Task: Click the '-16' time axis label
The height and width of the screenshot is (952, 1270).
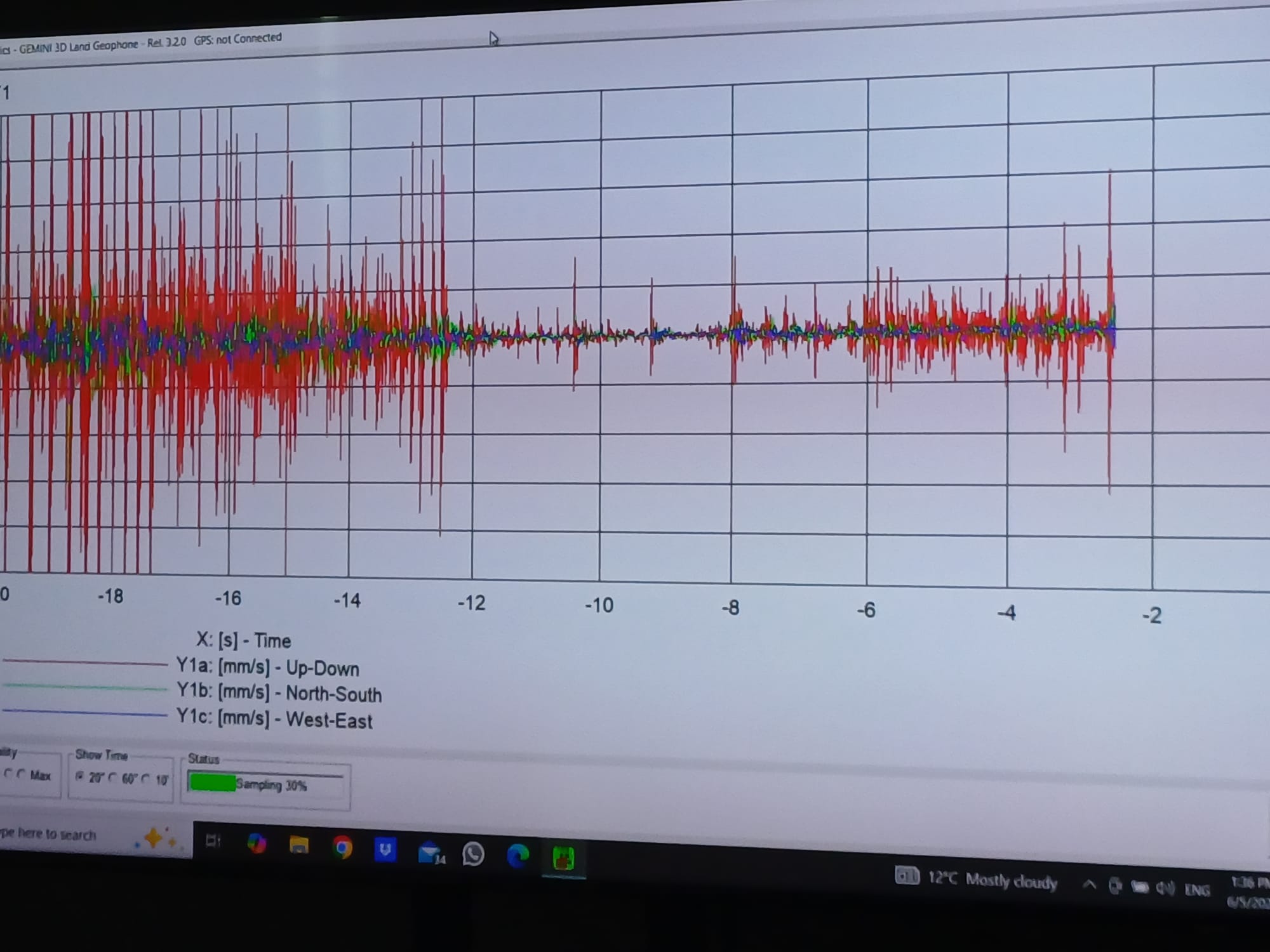Action: pos(228,598)
